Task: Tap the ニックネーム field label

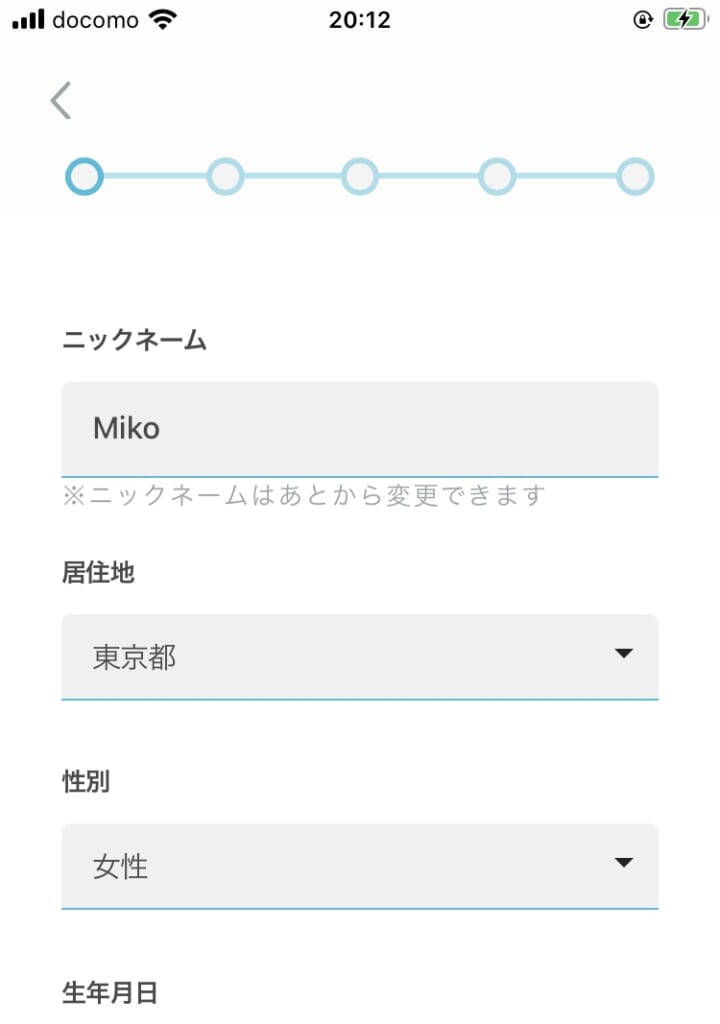Action: coord(134,341)
